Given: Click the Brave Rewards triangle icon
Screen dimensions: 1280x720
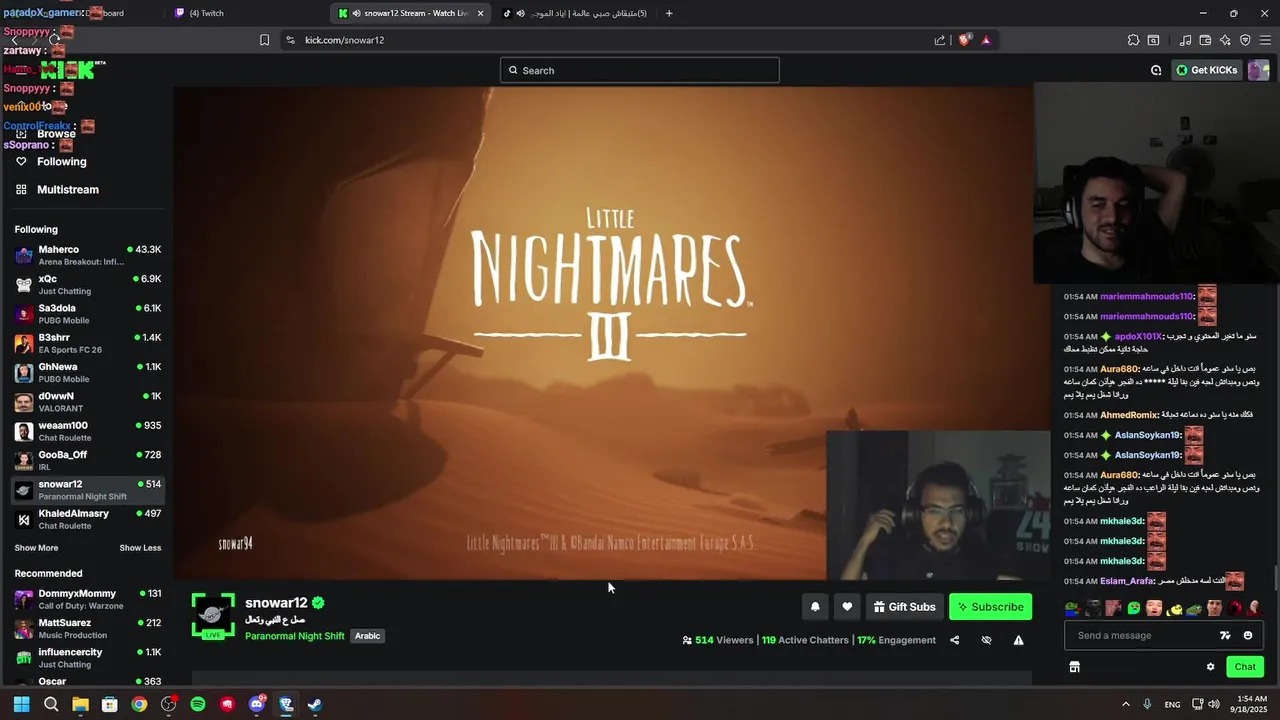Looking at the screenshot, I should click(986, 40).
